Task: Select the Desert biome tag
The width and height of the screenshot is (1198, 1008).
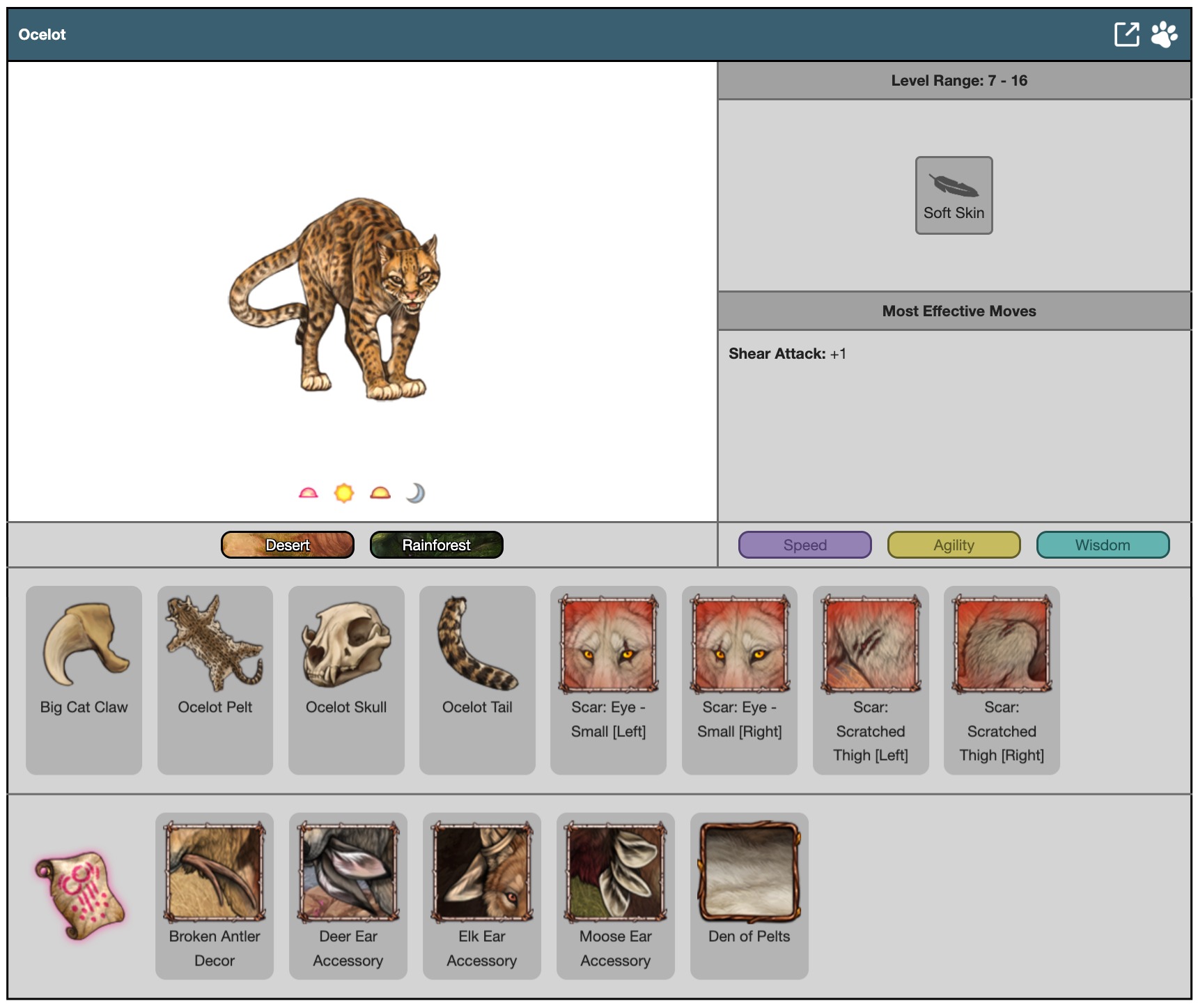Action: coord(288,545)
